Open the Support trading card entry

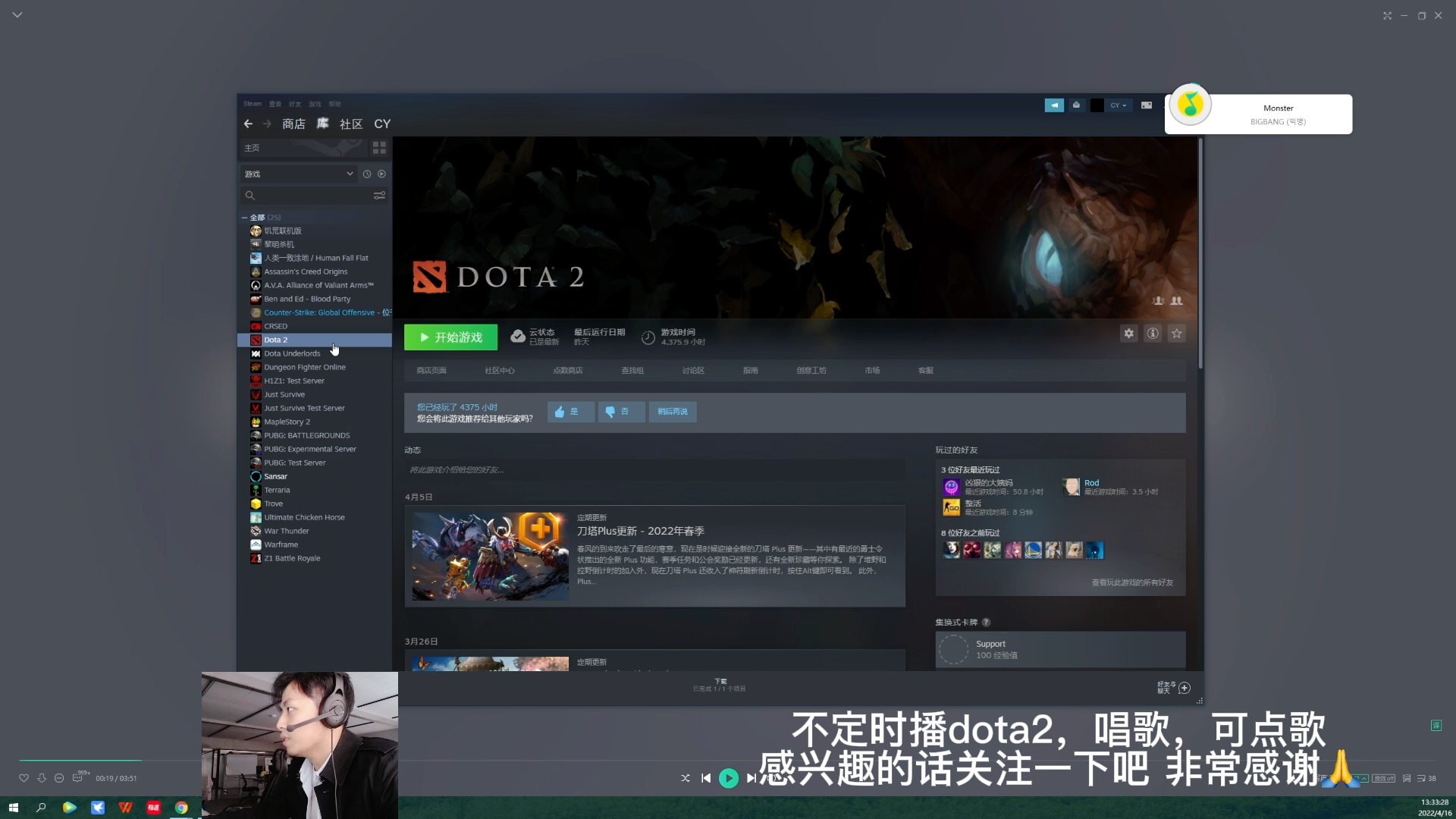point(1060,650)
